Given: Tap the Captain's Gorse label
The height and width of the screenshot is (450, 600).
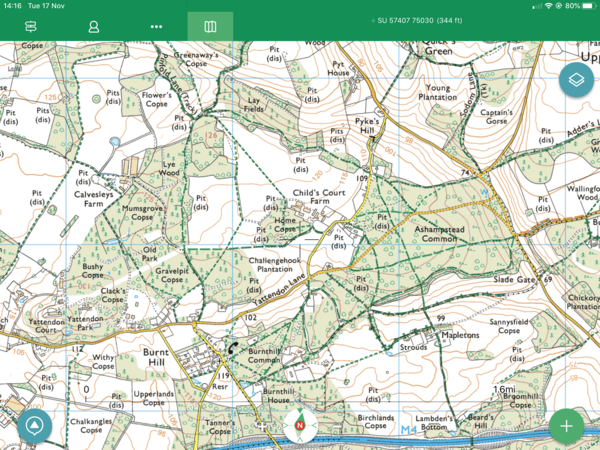Looking at the screenshot, I should pyautogui.click(x=496, y=117).
